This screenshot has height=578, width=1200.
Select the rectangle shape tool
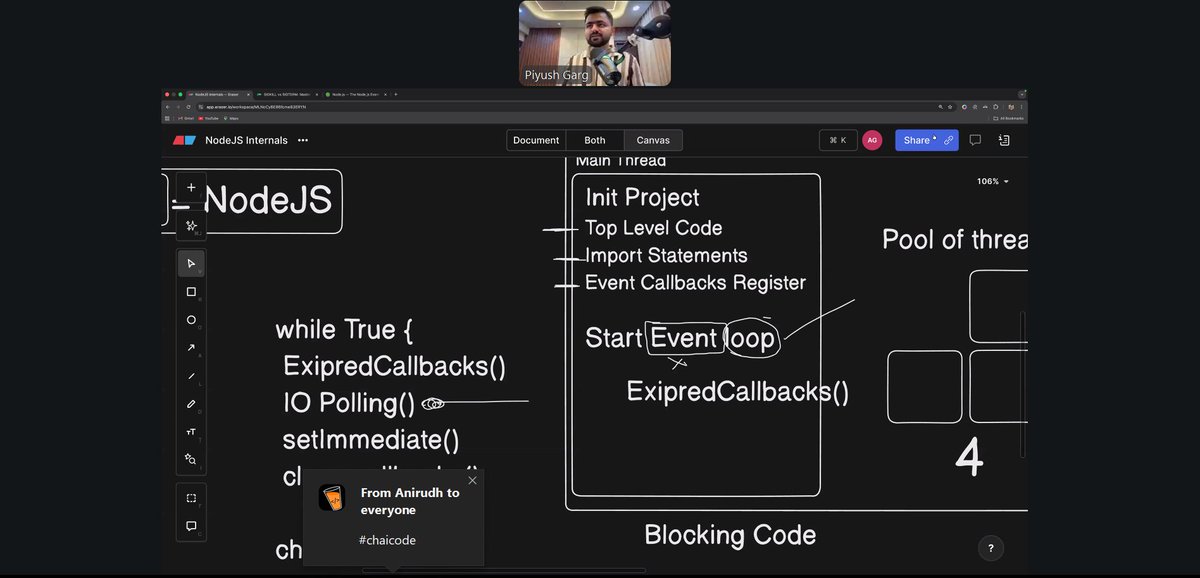pyautogui.click(x=191, y=292)
